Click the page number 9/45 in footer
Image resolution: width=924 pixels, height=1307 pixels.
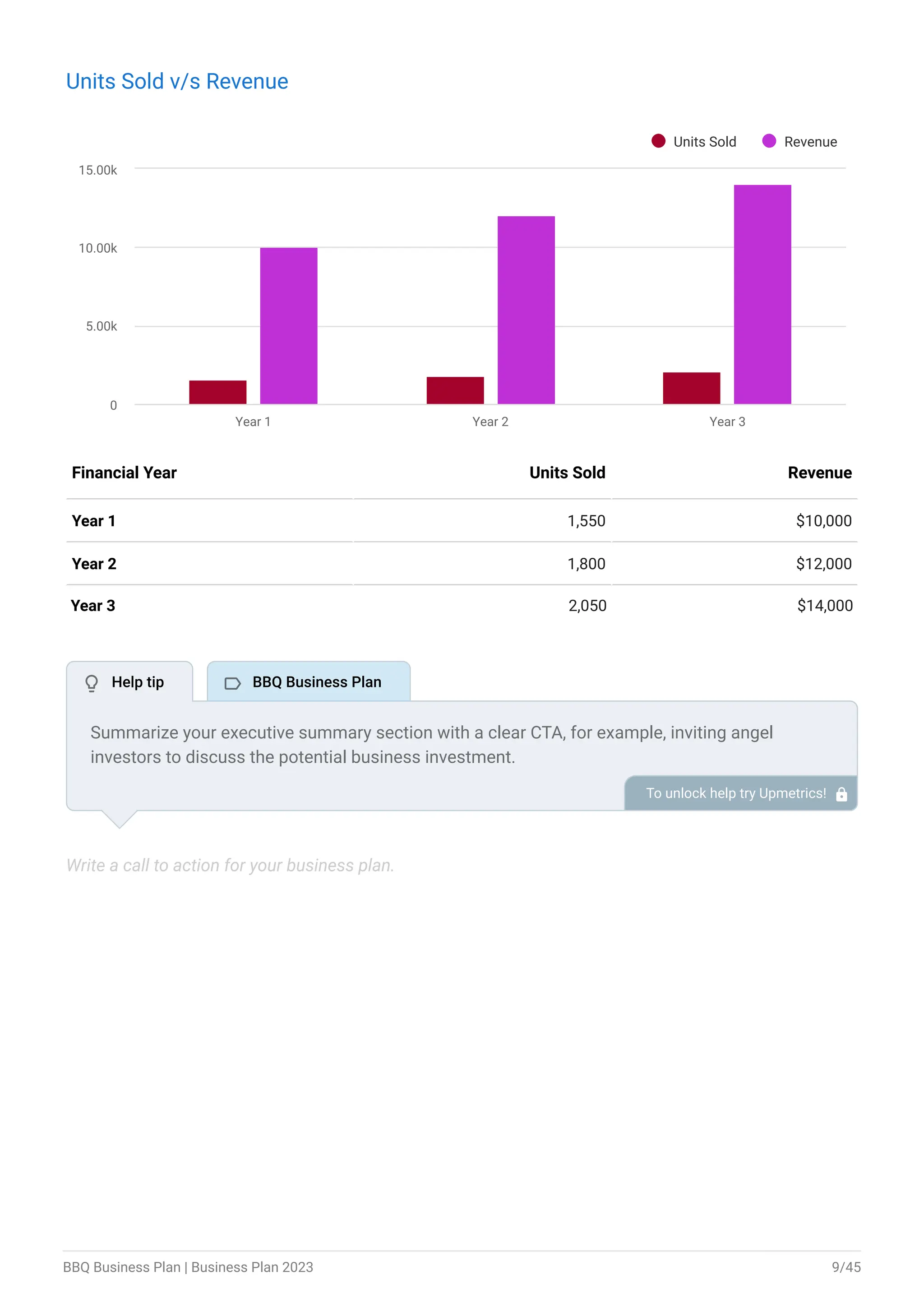pos(846,1267)
